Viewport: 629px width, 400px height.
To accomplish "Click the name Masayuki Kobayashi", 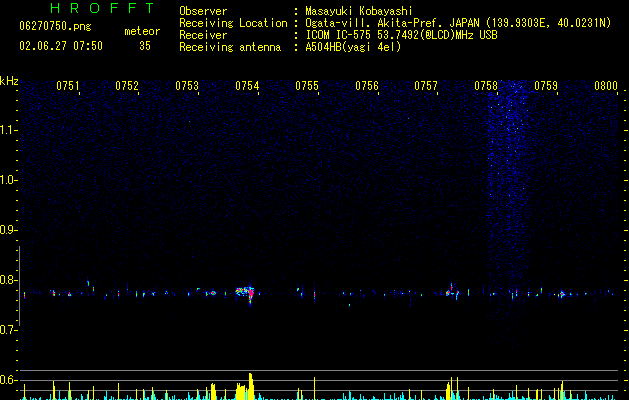I will (x=359, y=11).
